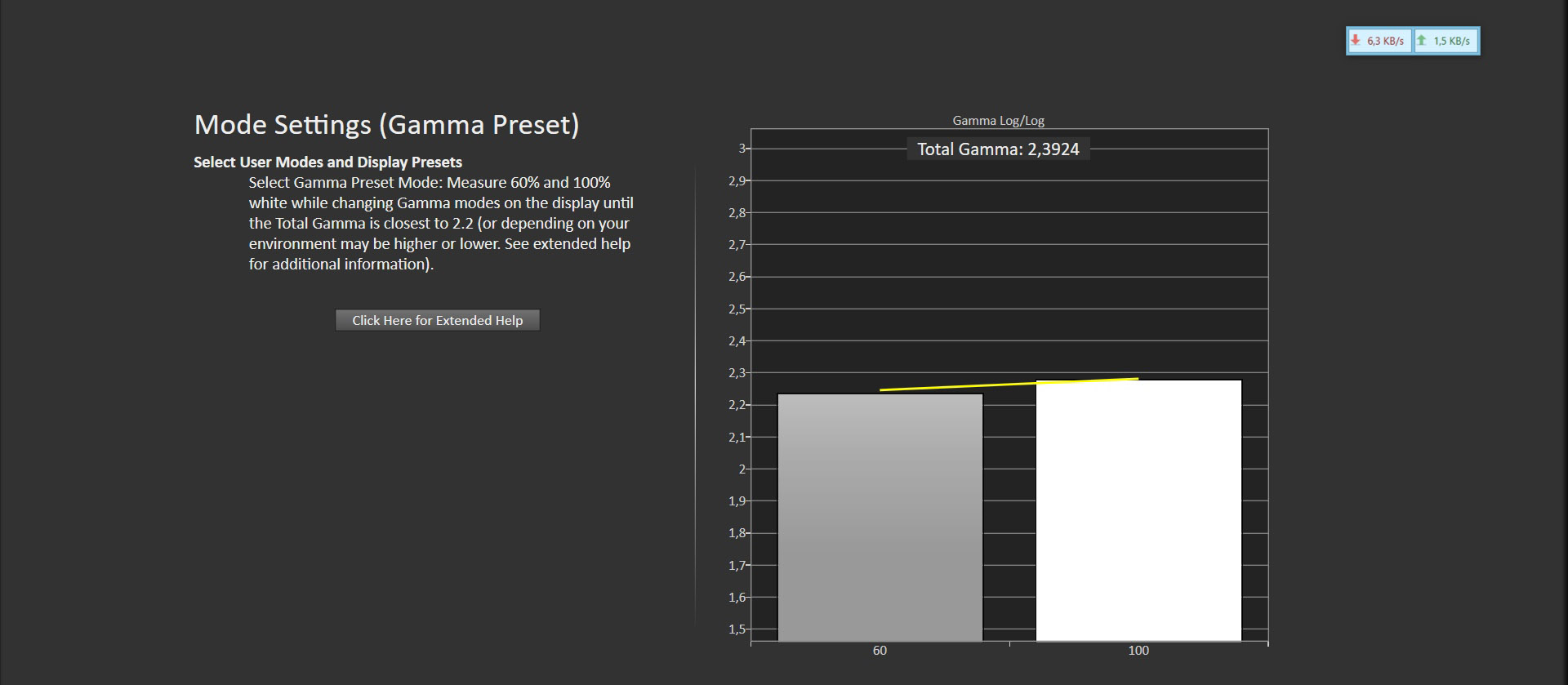Screen dimensions: 1568x685
Task: Click the Select User Modes and Display Presets subheading
Action: pos(327,162)
